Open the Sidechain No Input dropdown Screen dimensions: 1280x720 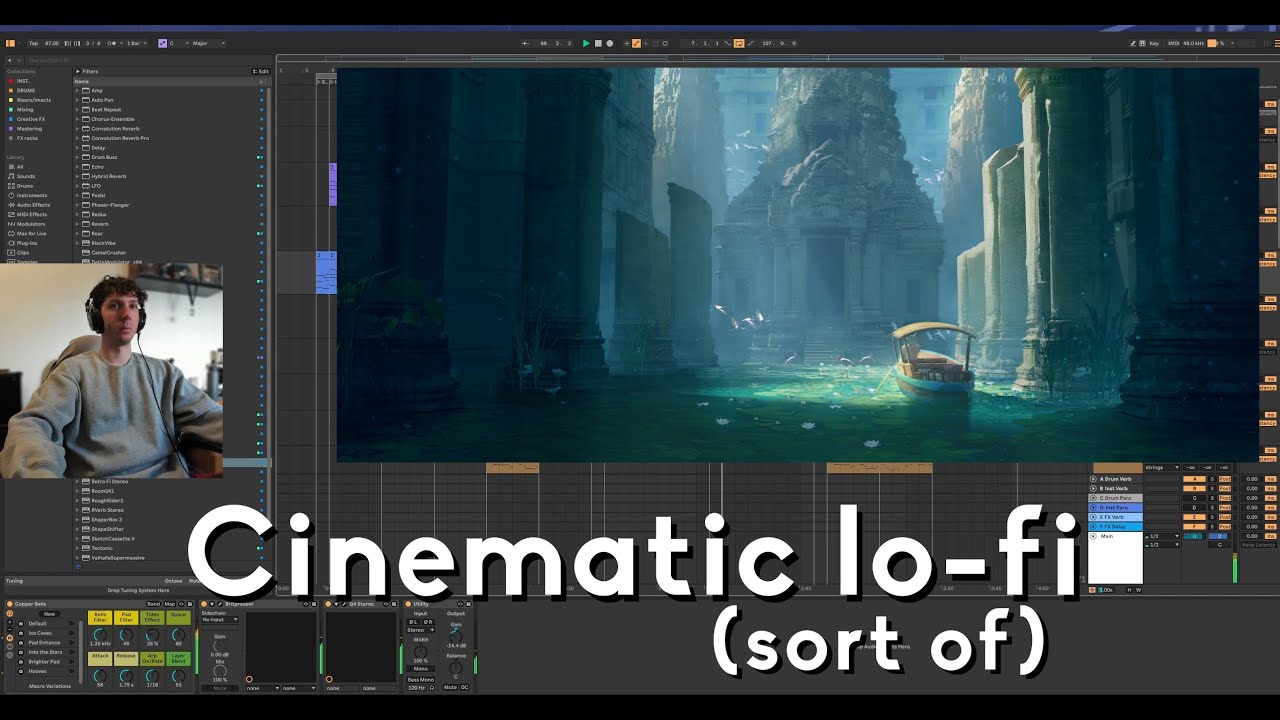220,620
